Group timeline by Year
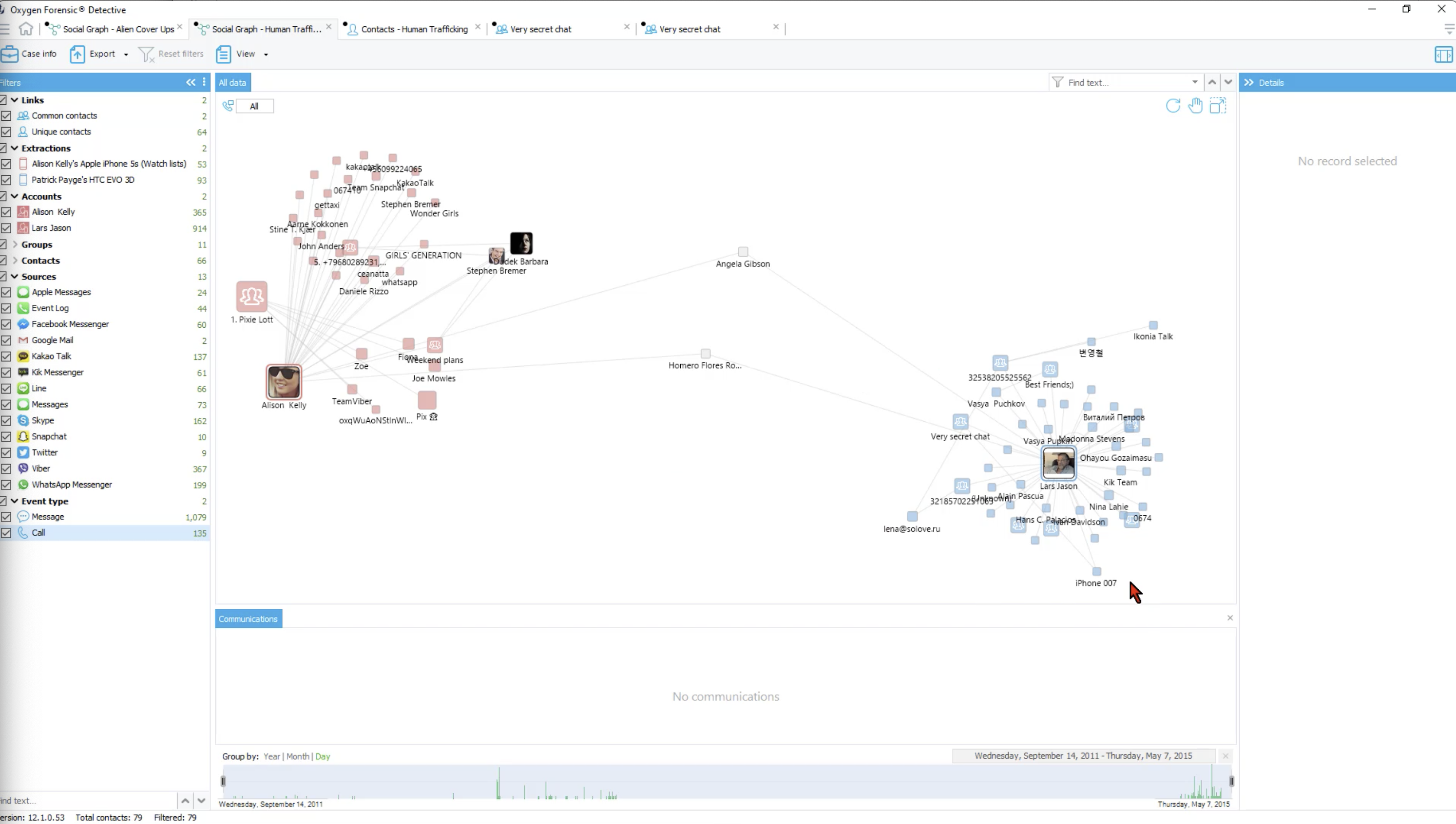The width and height of the screenshot is (1456, 824). (x=272, y=757)
